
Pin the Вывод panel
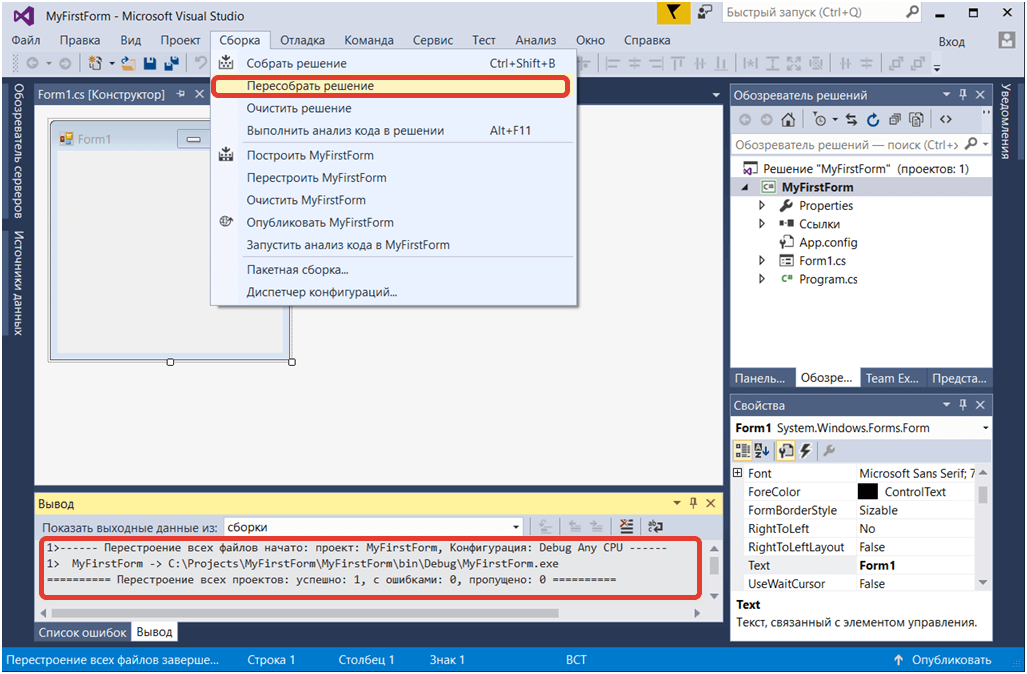pyautogui.click(x=694, y=503)
